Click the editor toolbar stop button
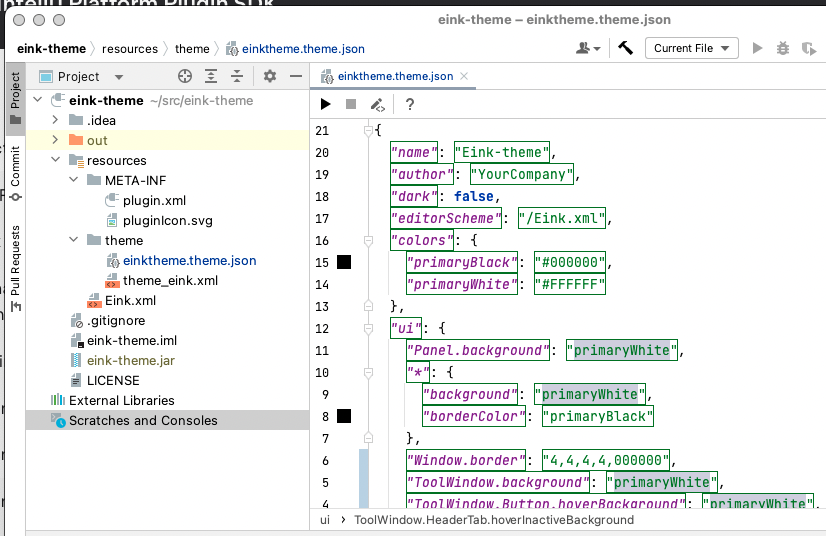The width and height of the screenshot is (826, 536). (351, 104)
